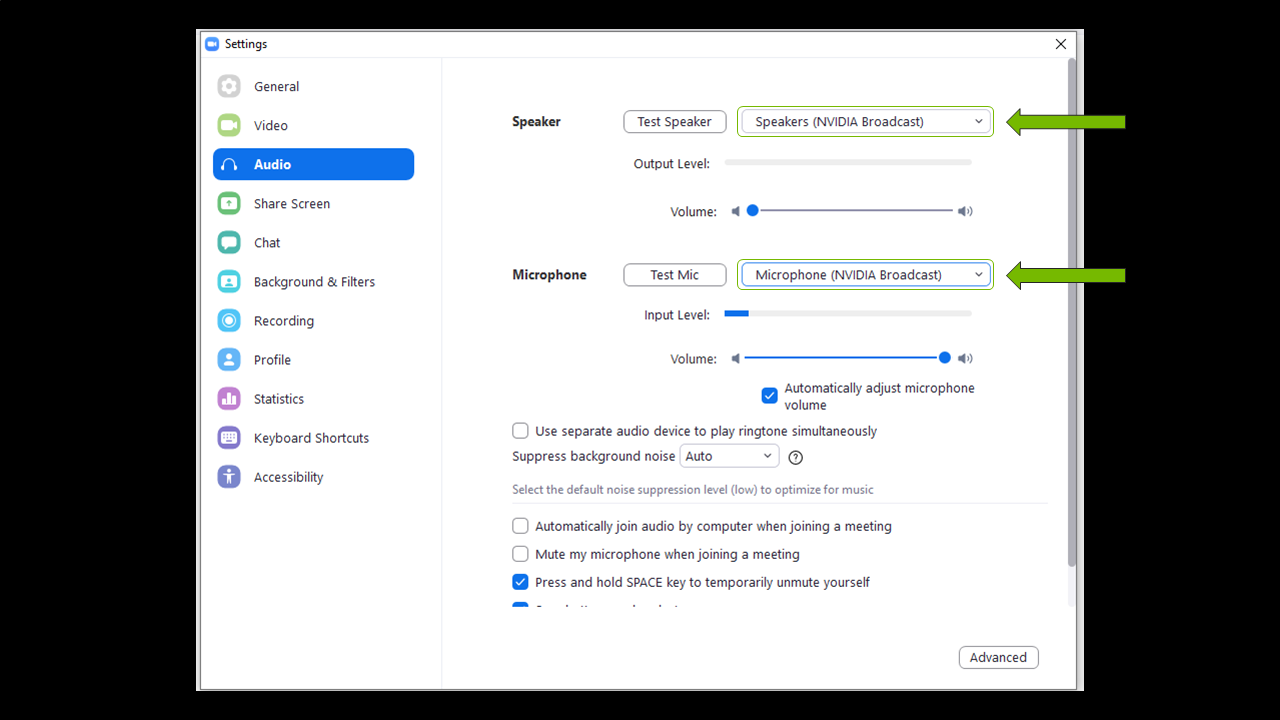Open the General settings icon
Image resolution: width=1280 pixels, height=720 pixels.
[229, 87]
